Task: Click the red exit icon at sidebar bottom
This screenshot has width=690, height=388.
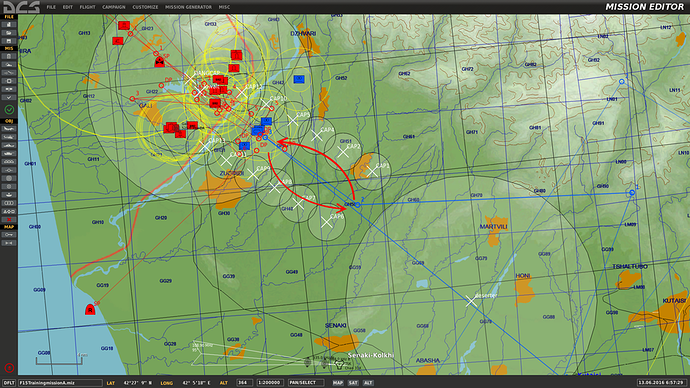Action: tap(9, 368)
